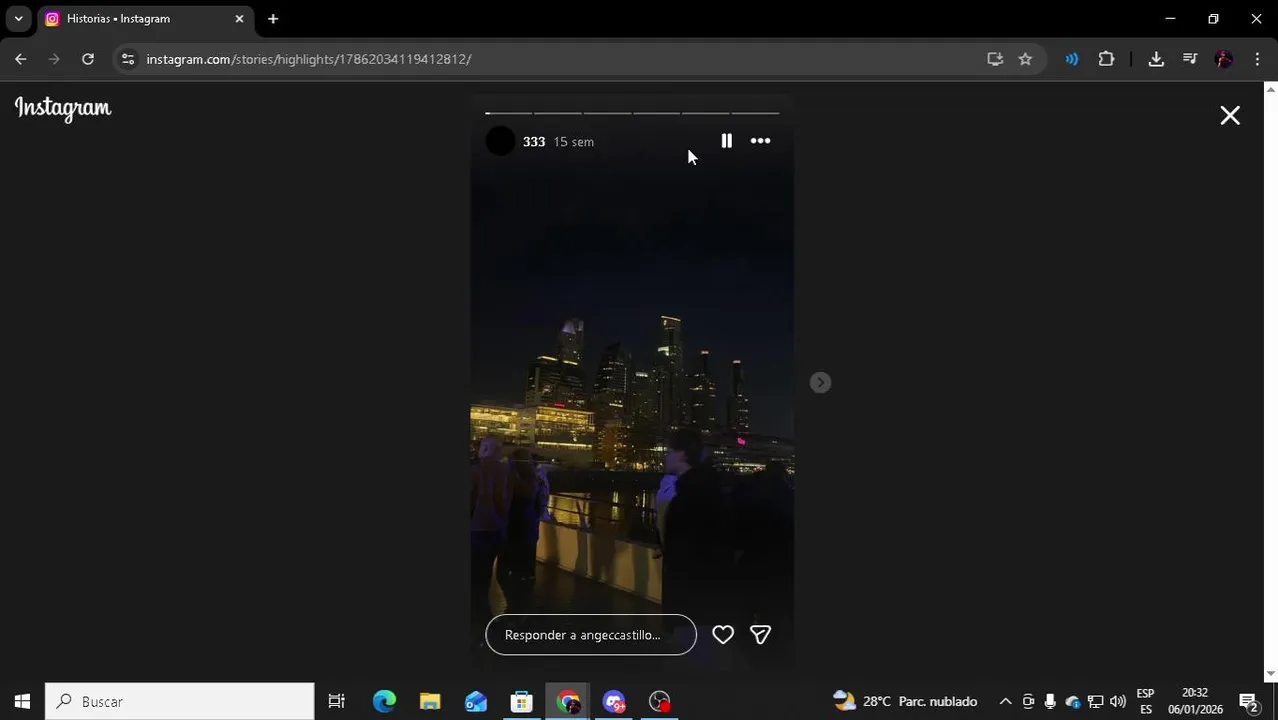Close the story viewer with the X
This screenshot has width=1278, height=720.
pos(1230,116)
